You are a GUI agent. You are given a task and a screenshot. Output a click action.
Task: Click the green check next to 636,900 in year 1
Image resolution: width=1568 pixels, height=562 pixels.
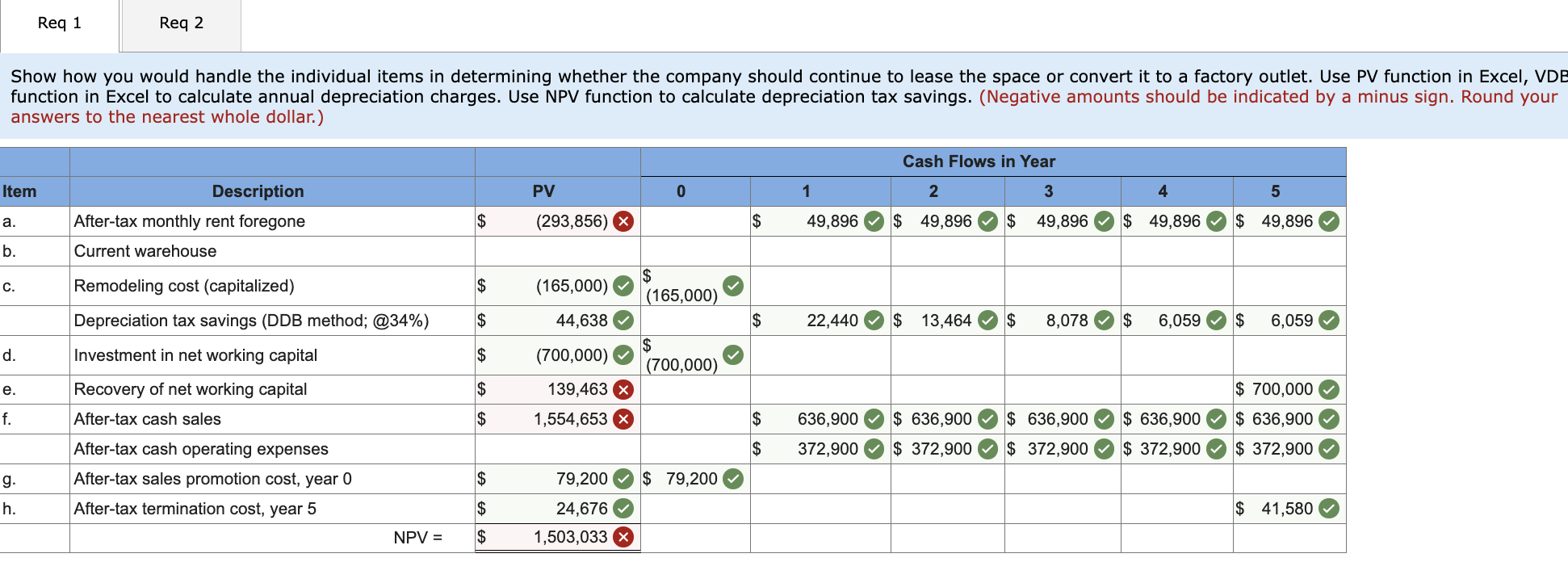pos(873,419)
